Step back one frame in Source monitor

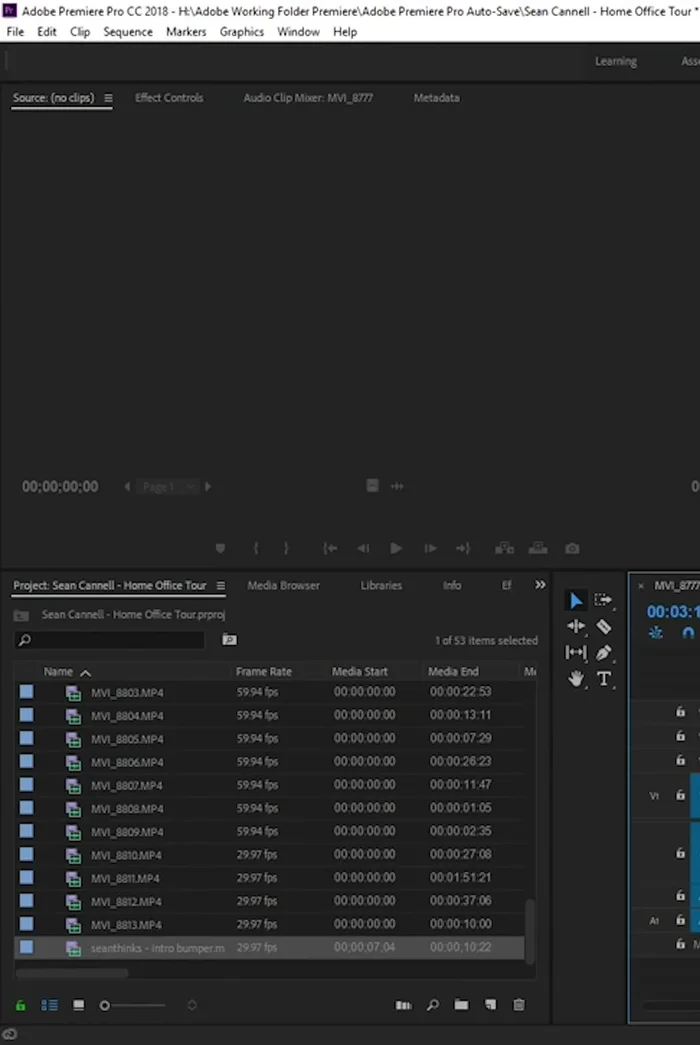[x=363, y=548]
